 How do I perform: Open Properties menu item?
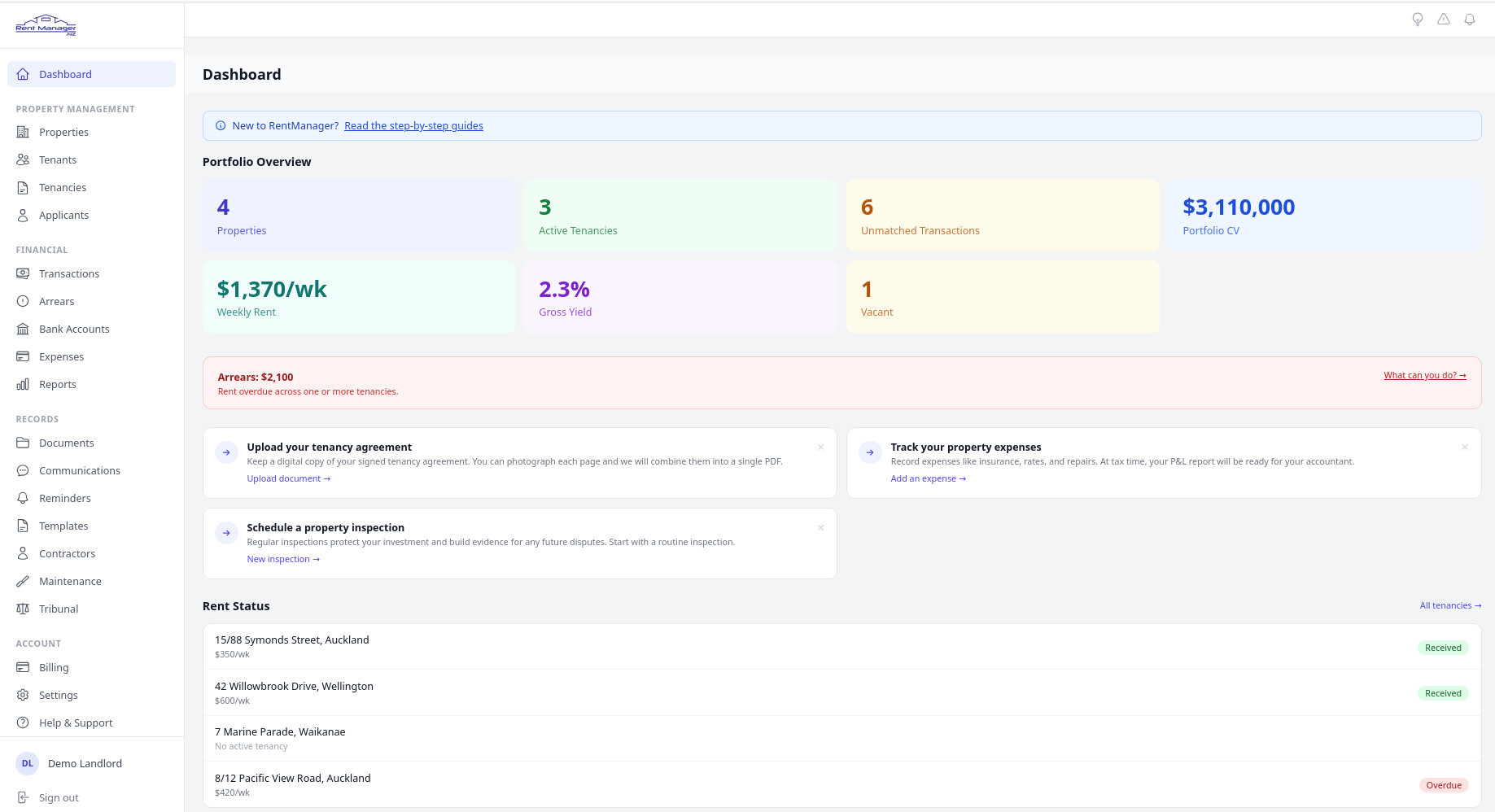pos(91,132)
